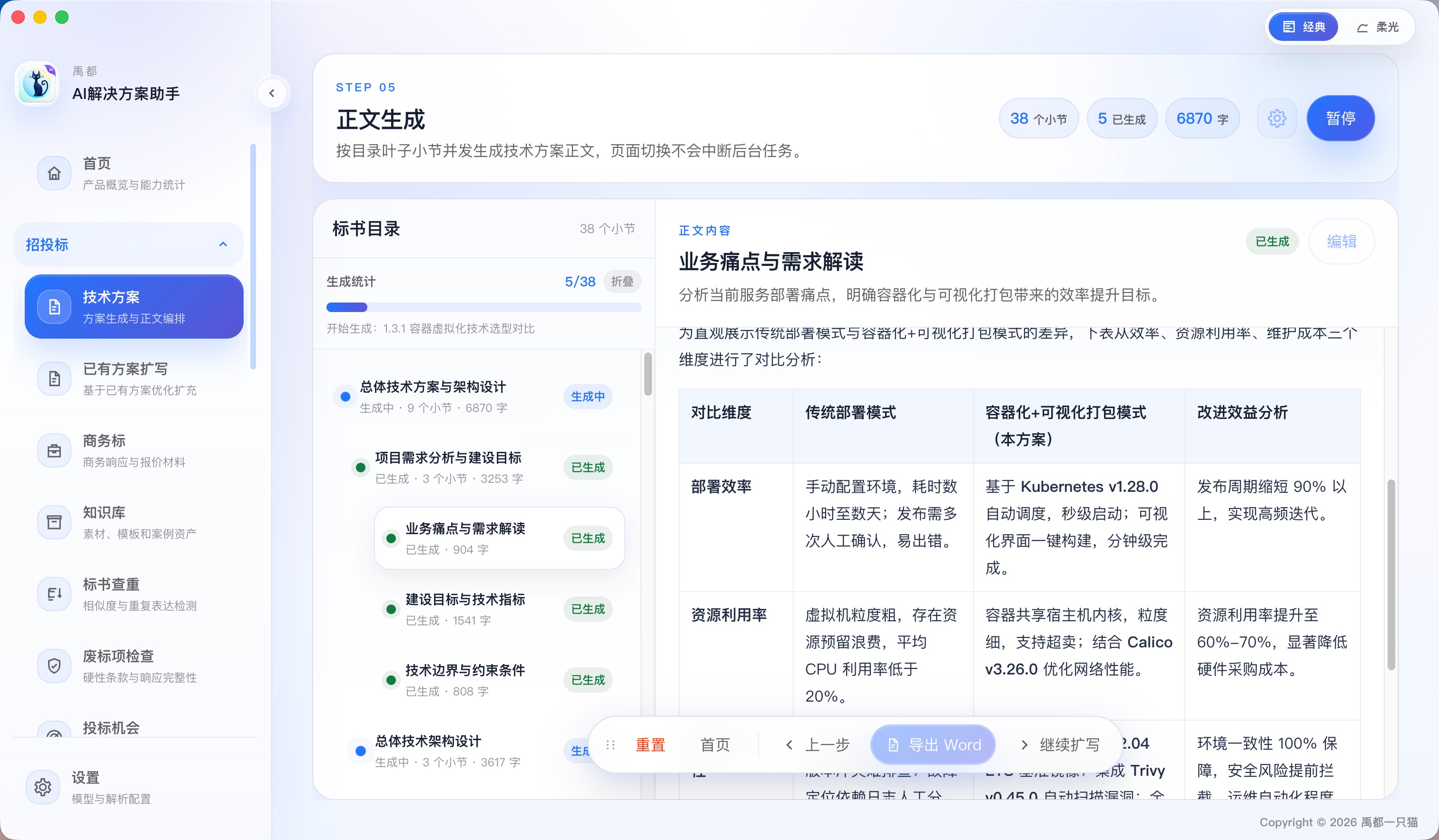Click 重置 on the floating toolbar
The image size is (1439, 840).
651,745
